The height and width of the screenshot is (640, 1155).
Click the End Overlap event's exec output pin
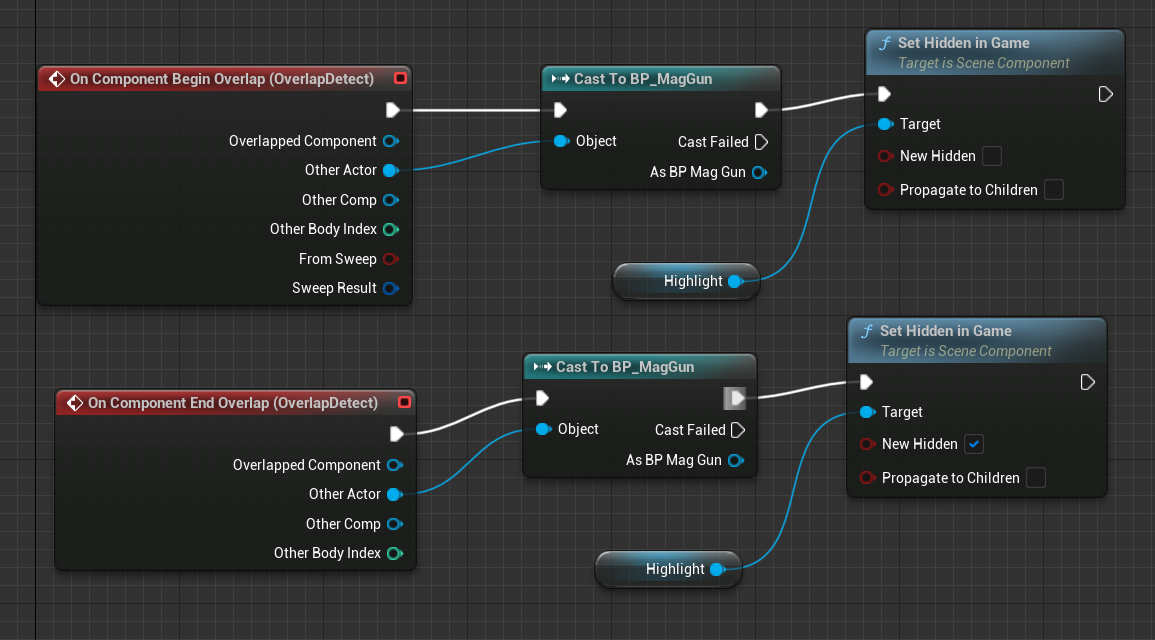pos(396,435)
